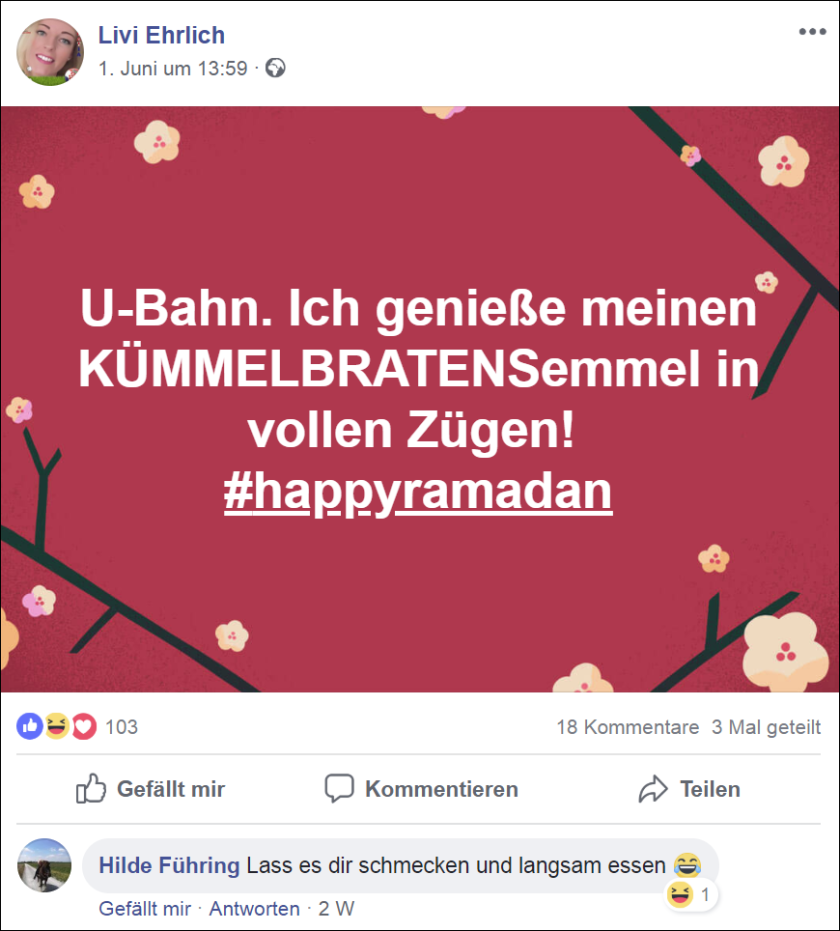Toggle Gefällt mir on the post
Image resolution: width=840 pixels, height=931 pixels.
pyautogui.click(x=150, y=789)
